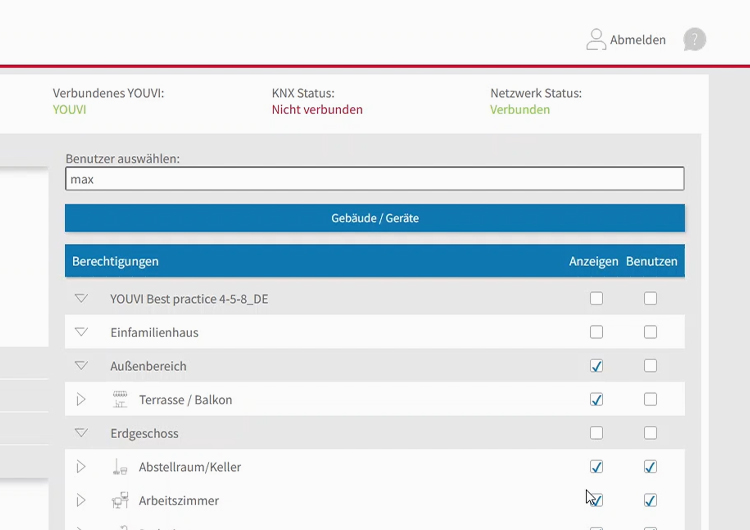Check Anzeigen for Einfamilienhaus

click(x=596, y=332)
